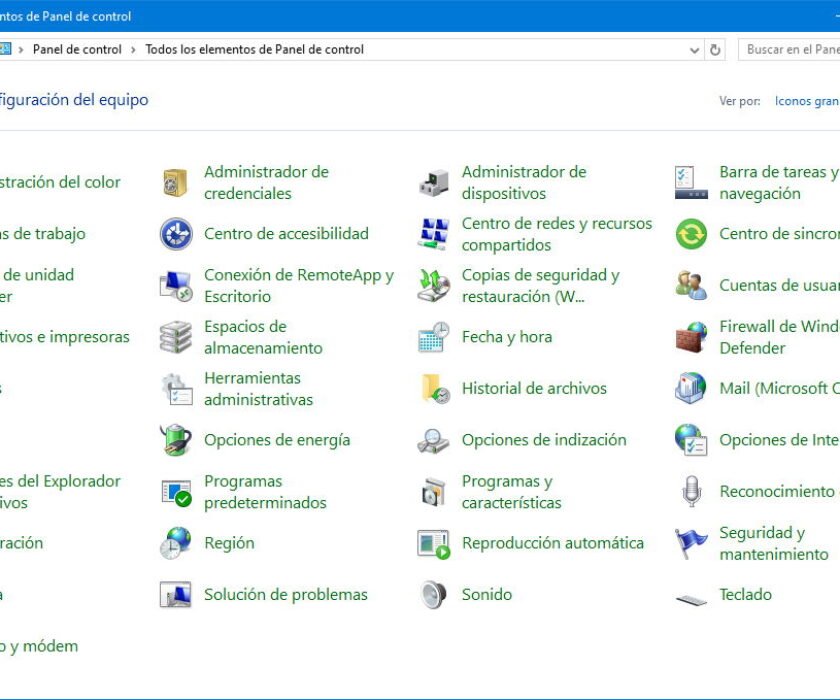840x700 pixels.
Task: Open the Herramientas administrativas icon
Action: (x=176, y=389)
